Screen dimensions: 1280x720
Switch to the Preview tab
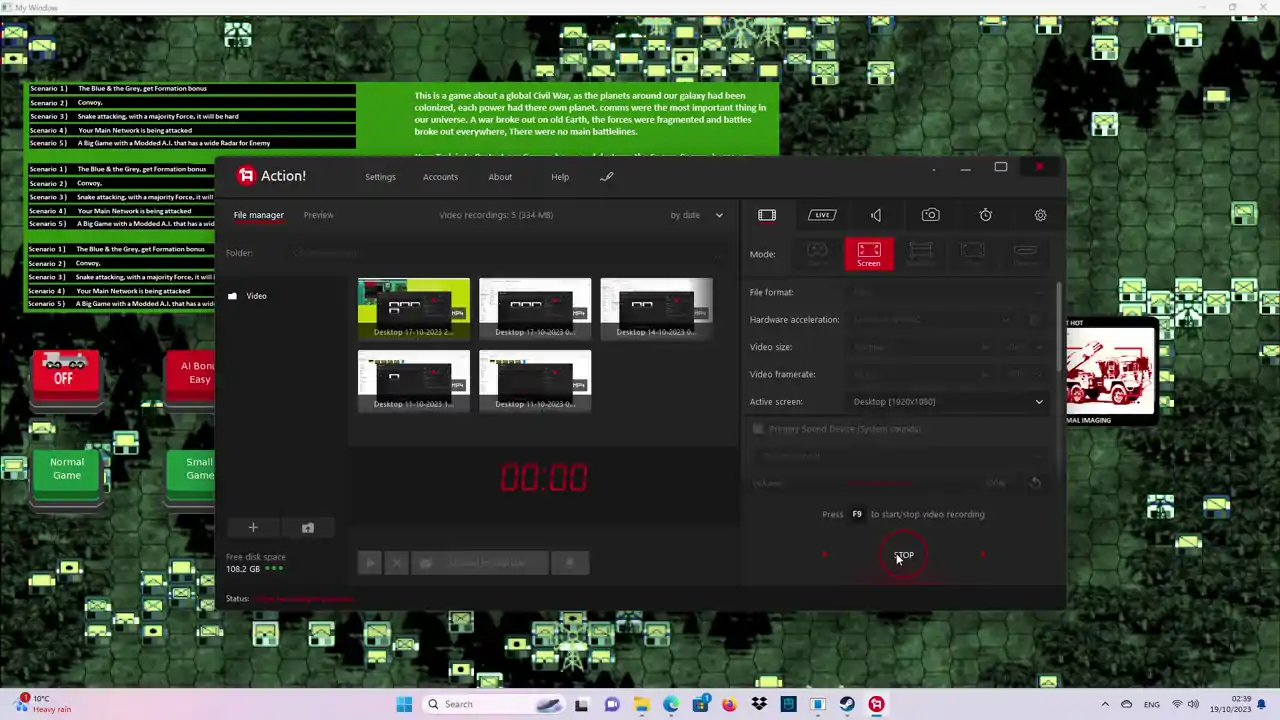319,215
